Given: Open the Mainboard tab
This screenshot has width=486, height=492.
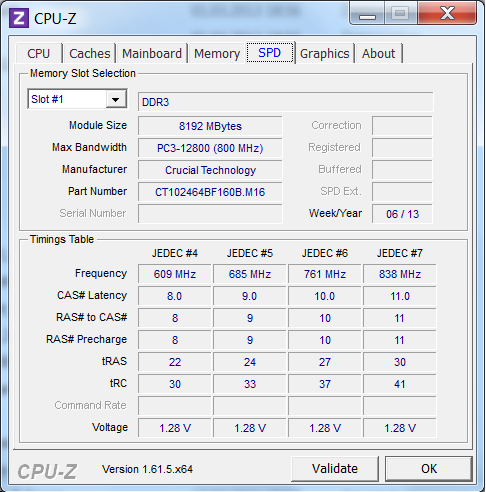Looking at the screenshot, I should click(x=152, y=54).
